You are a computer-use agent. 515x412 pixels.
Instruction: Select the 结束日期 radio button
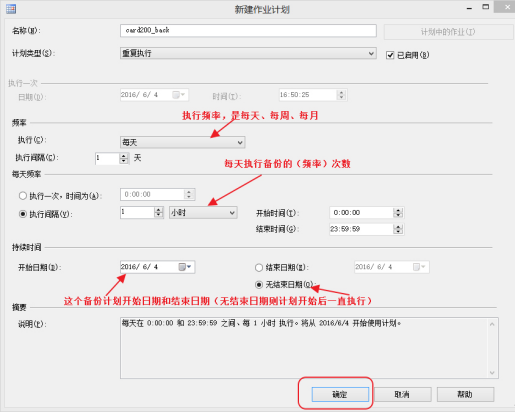tap(259, 267)
